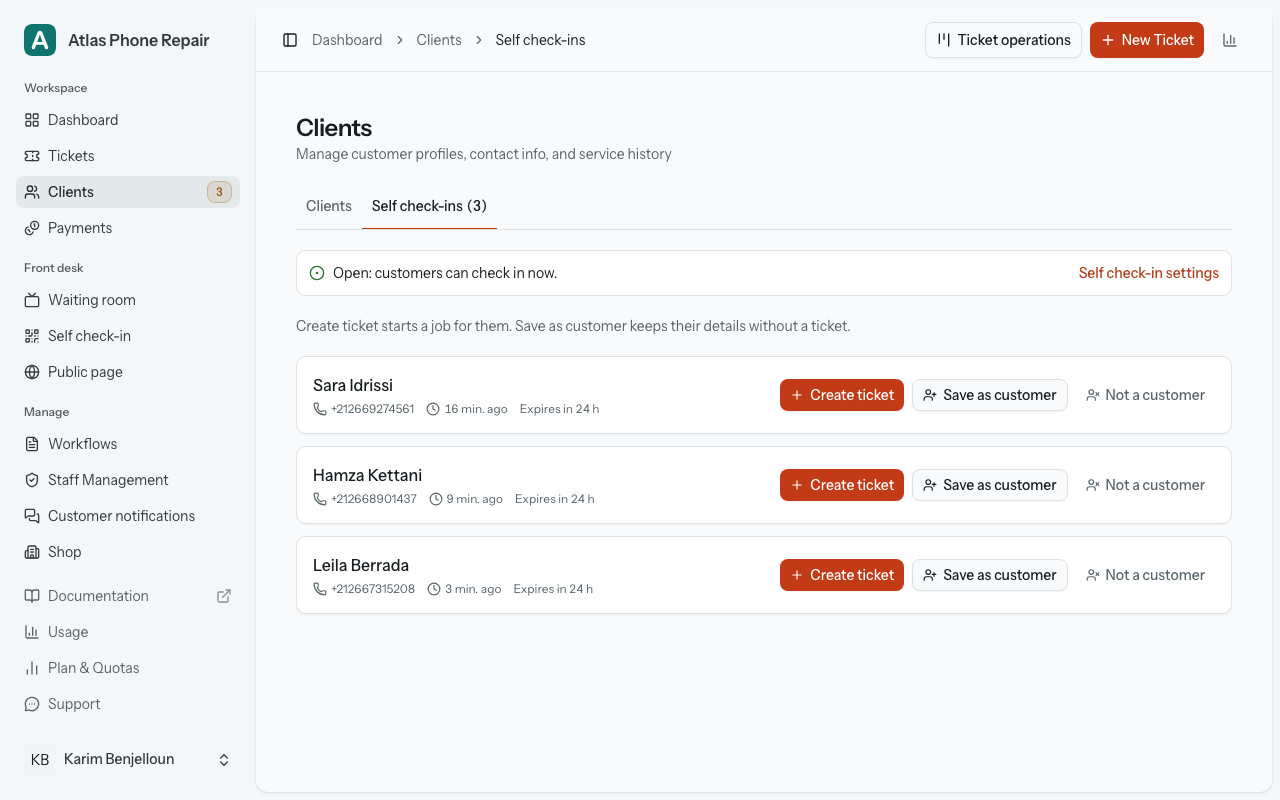
Task: Save Hamza Kettani as customer
Action: click(990, 485)
